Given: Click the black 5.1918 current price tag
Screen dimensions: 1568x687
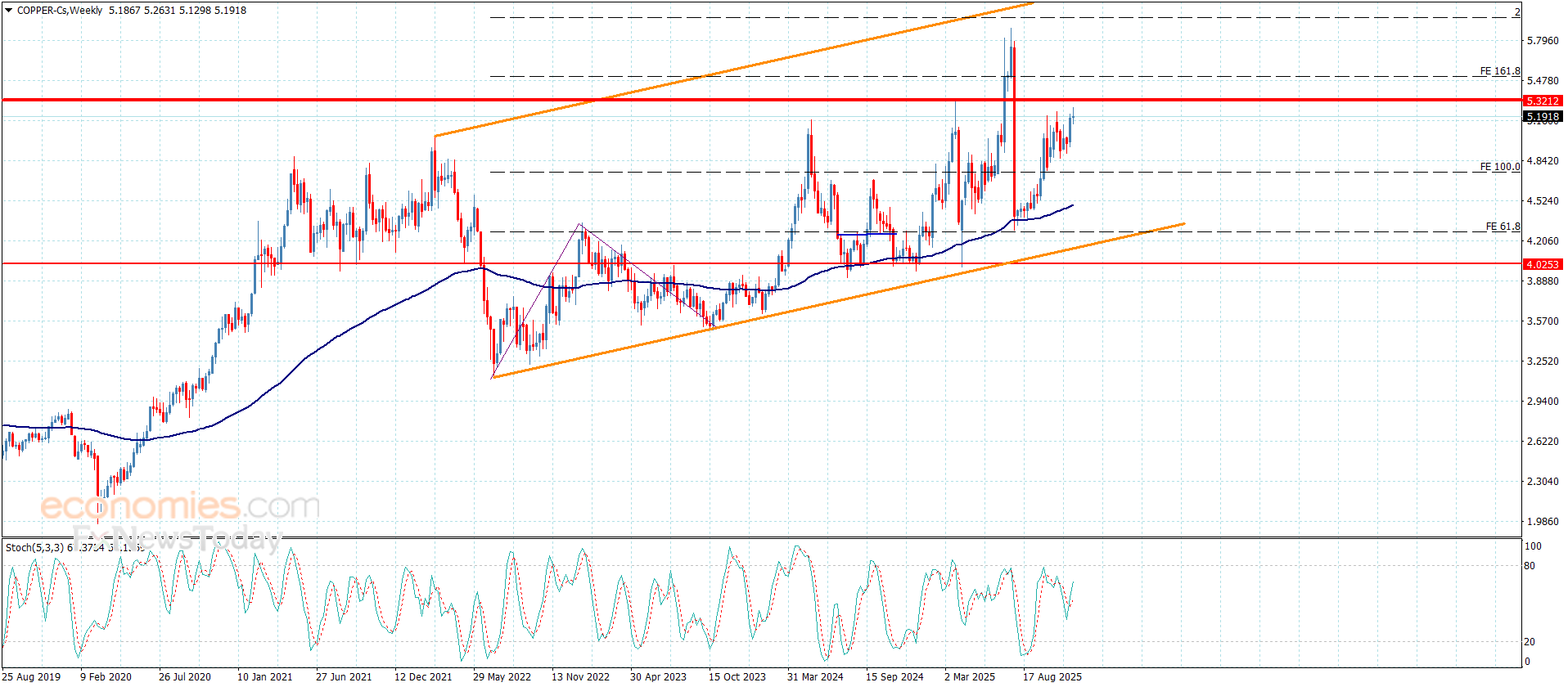Looking at the screenshot, I should click(1543, 117).
